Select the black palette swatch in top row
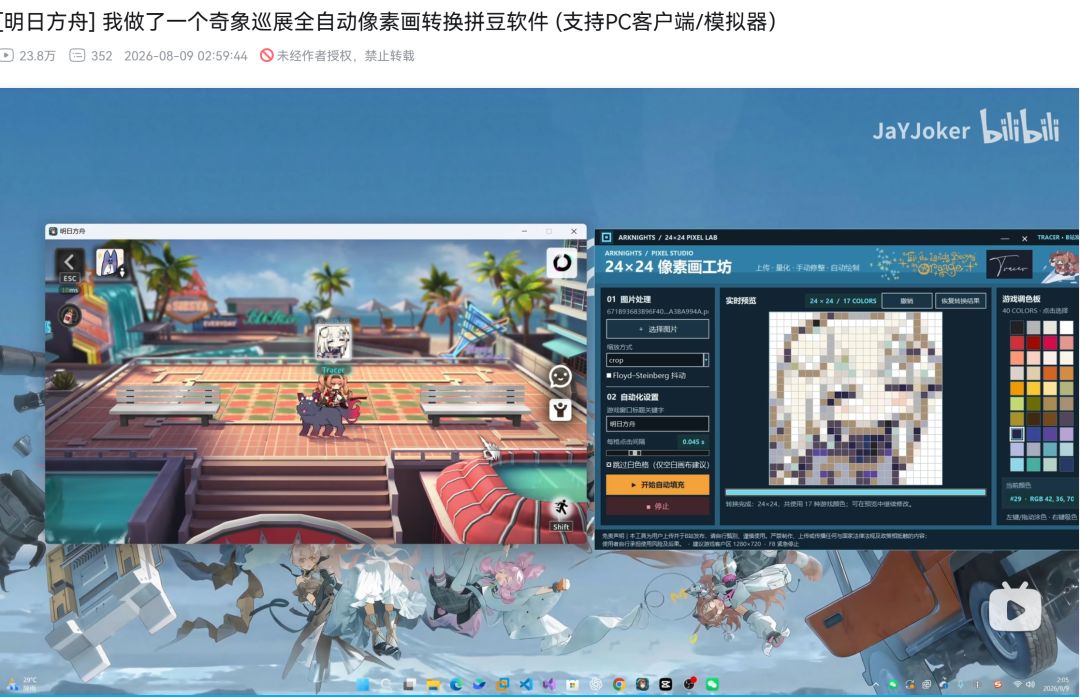The width and height of the screenshot is (1080, 697). (x=1017, y=327)
